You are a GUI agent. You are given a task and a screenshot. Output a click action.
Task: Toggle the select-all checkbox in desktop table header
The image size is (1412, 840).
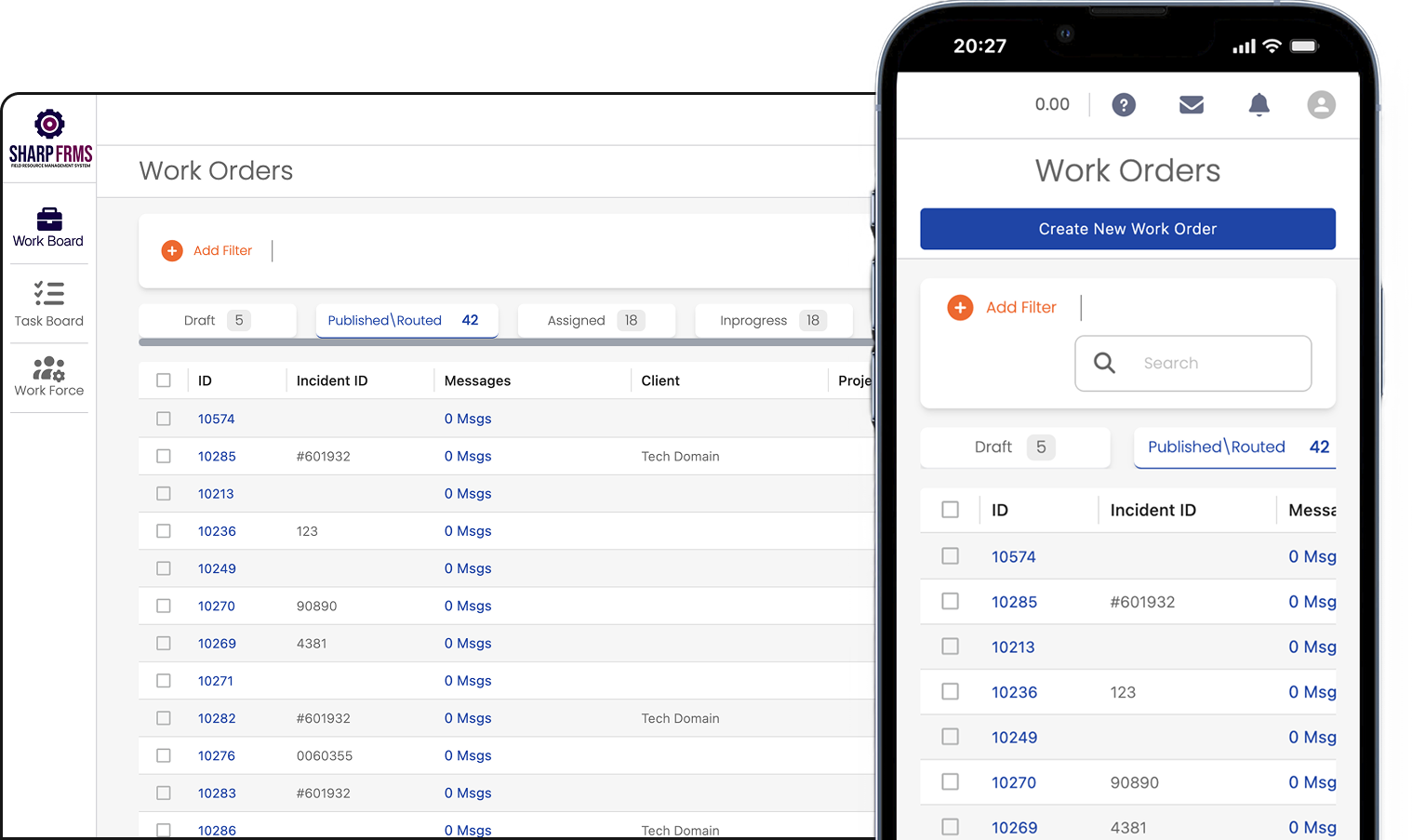click(x=164, y=380)
